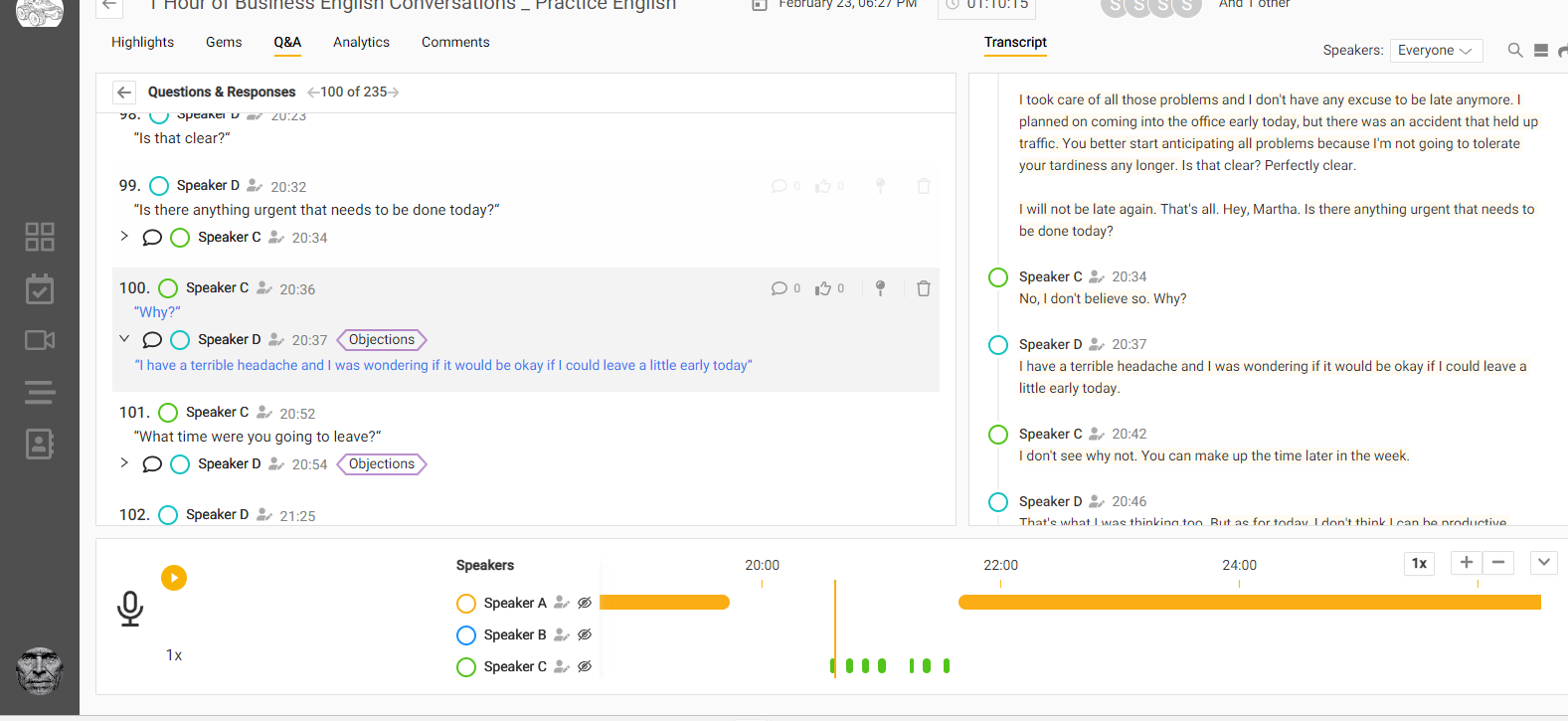Expand Speaker D 20:54 response chevron
Image resolution: width=1568 pixels, height=721 pixels.
point(124,462)
